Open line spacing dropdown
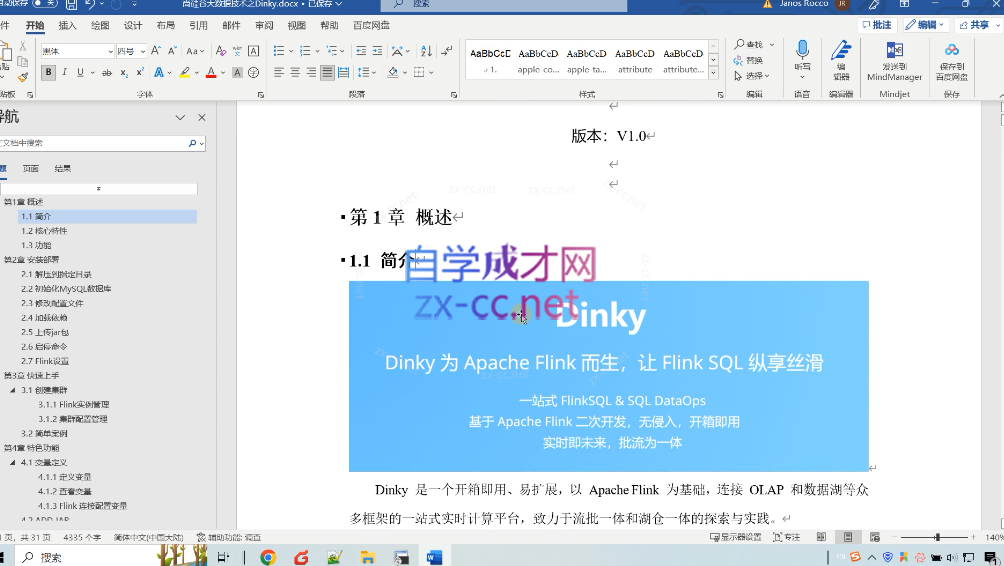 (366, 72)
